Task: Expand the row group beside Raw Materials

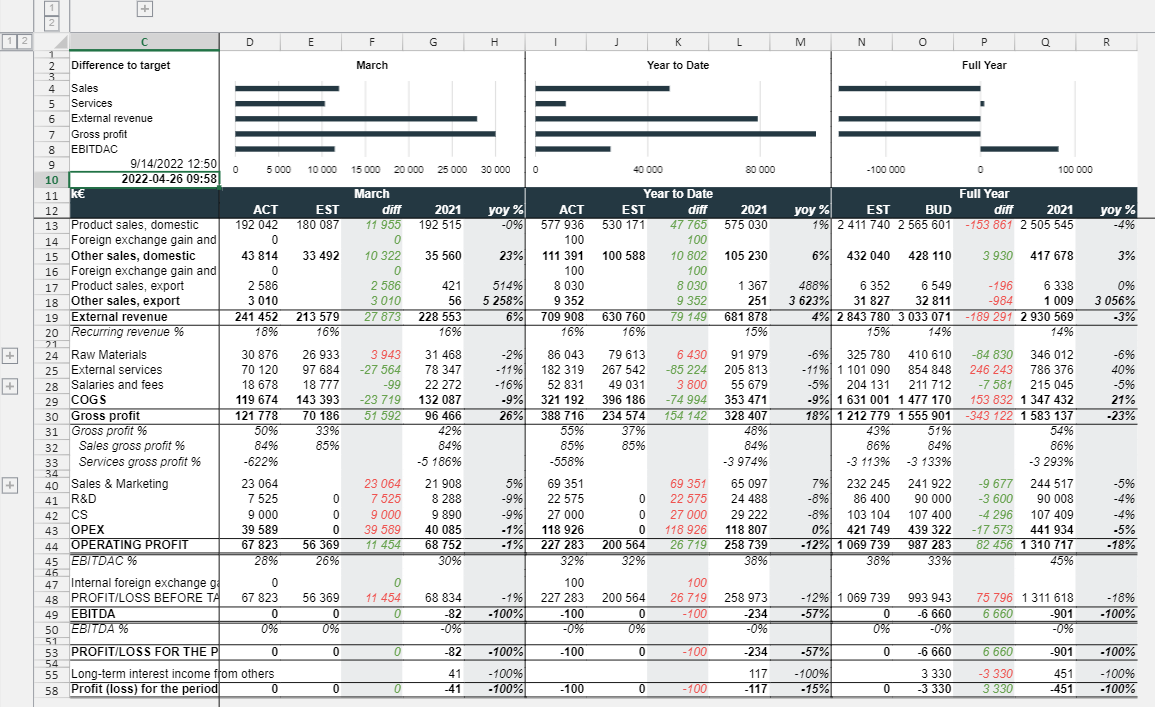Action: tap(10, 355)
